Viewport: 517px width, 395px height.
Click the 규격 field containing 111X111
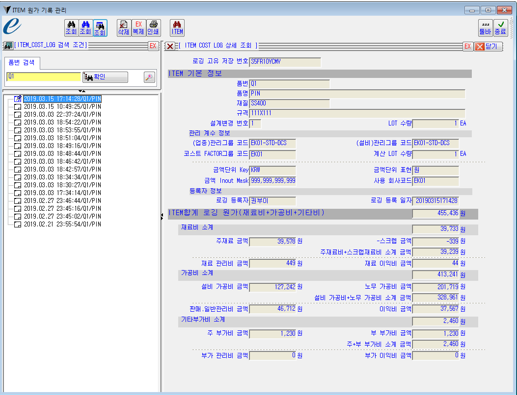coord(357,113)
